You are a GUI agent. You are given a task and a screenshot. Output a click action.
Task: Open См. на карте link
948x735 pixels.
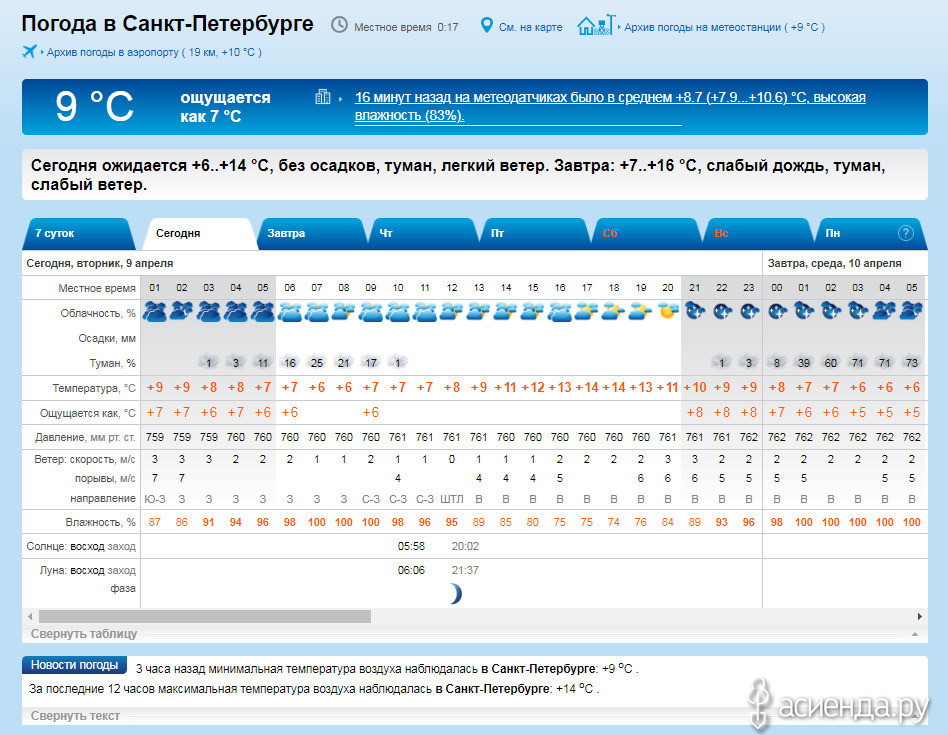[x=530, y=27]
